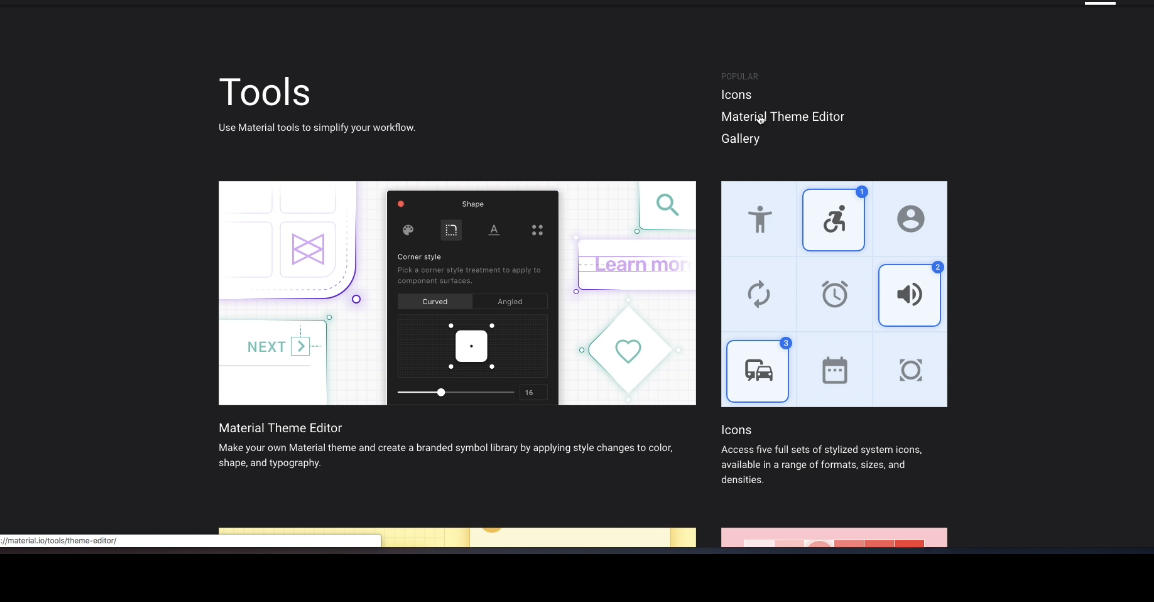Click the POPULAR section label

[x=740, y=77]
